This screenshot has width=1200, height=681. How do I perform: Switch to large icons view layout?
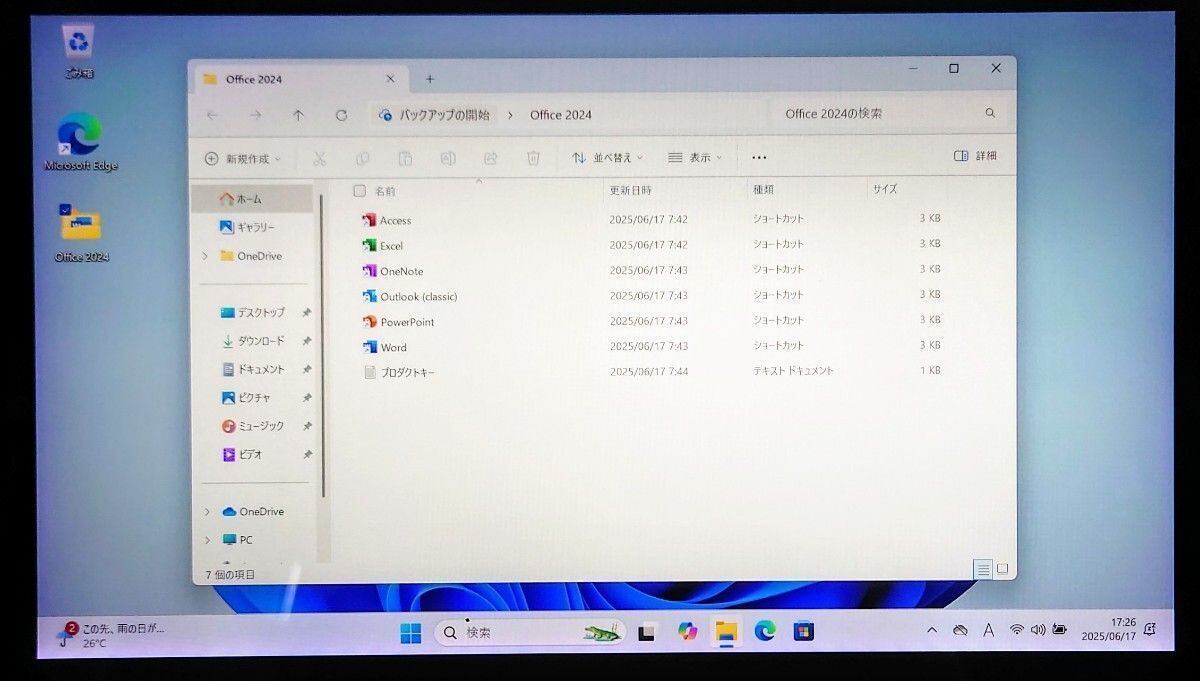click(x=1002, y=569)
